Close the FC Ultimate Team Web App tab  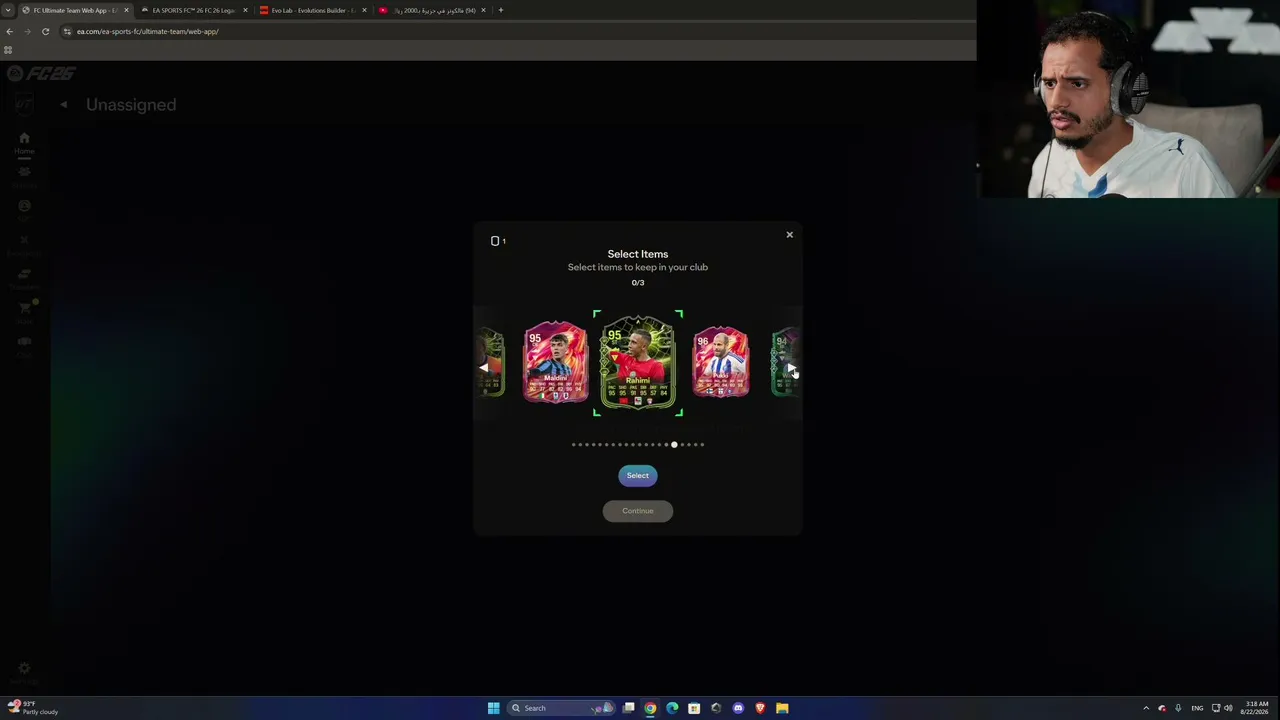click(x=126, y=10)
